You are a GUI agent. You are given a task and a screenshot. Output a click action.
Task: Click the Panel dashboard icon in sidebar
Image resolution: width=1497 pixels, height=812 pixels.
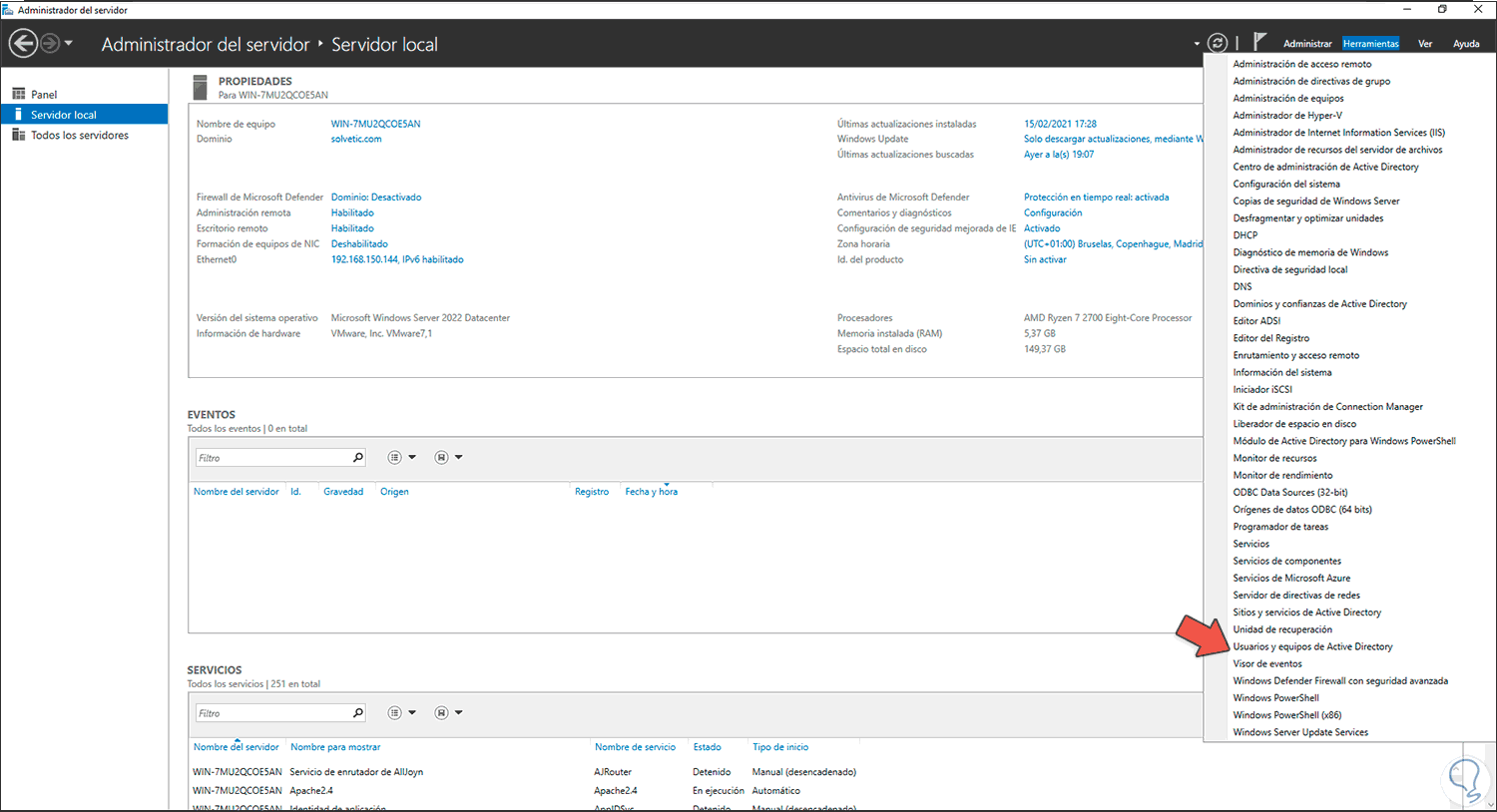pyautogui.click(x=18, y=95)
